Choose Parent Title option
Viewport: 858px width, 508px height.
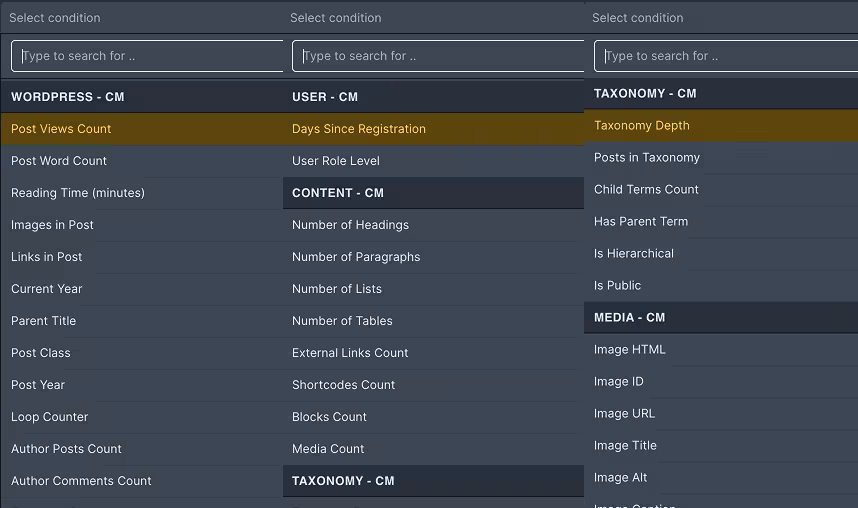tap(142, 321)
